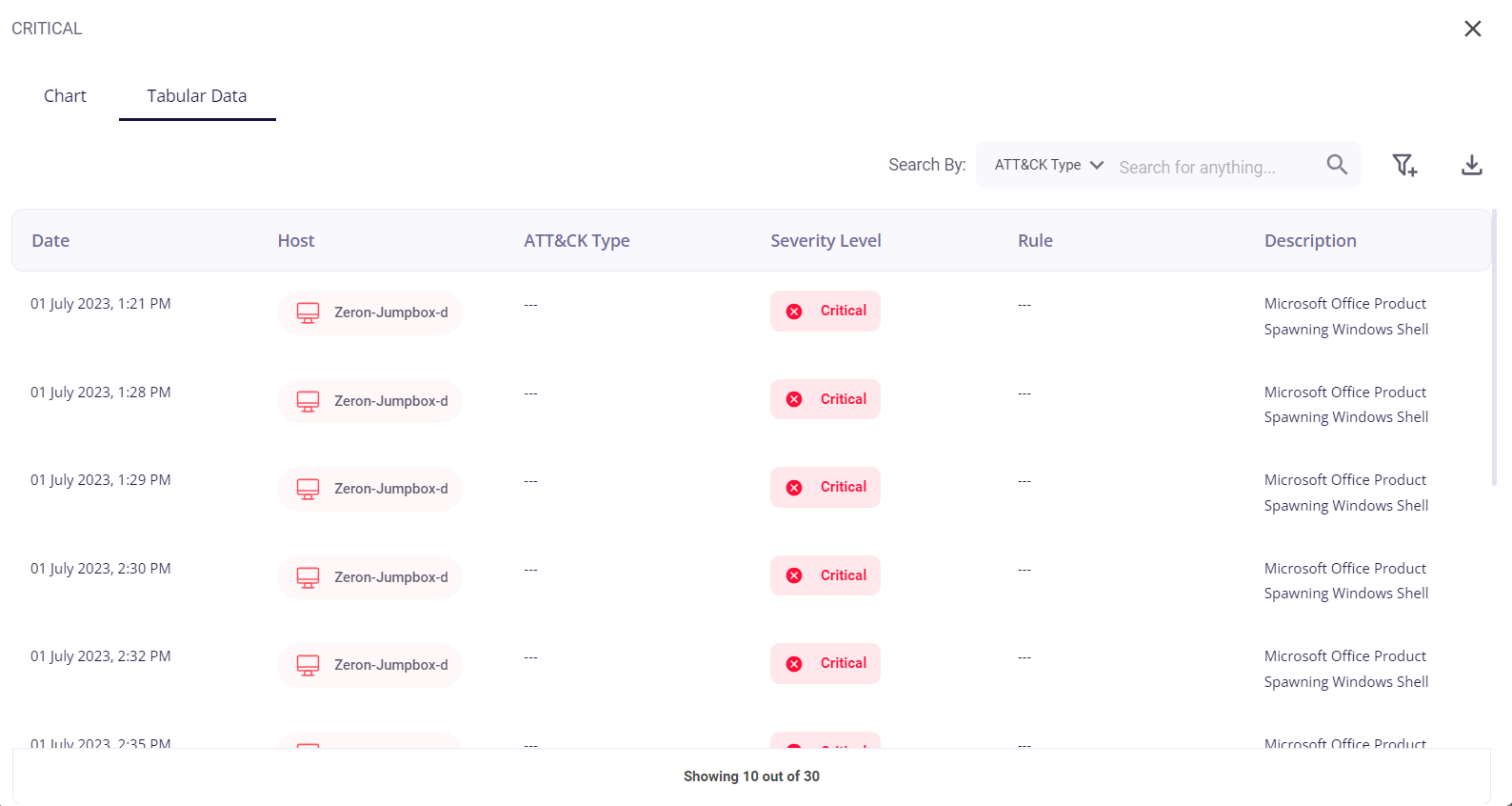The image size is (1512, 806).
Task: Open the add filter funnel icon
Action: coord(1404,165)
